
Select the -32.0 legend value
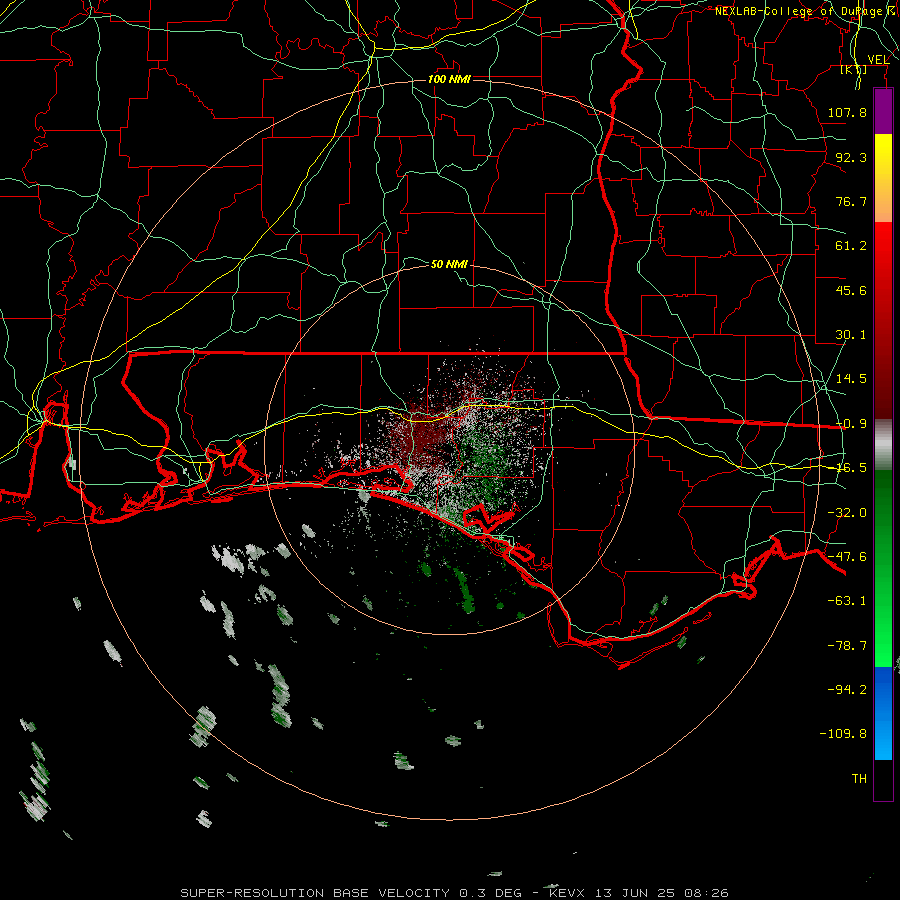[847, 513]
